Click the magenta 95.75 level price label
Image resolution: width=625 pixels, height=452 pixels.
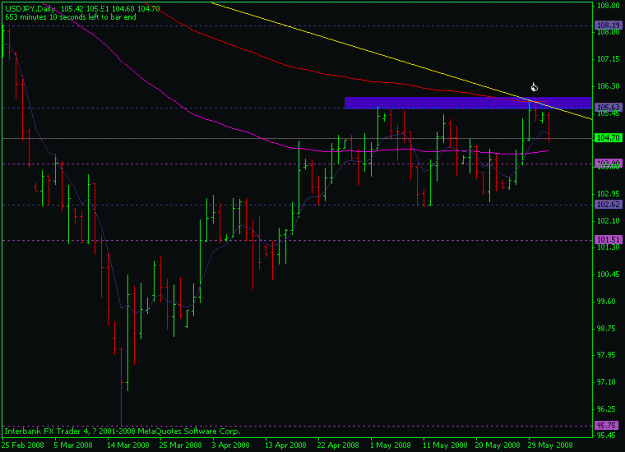pyautogui.click(x=608, y=425)
